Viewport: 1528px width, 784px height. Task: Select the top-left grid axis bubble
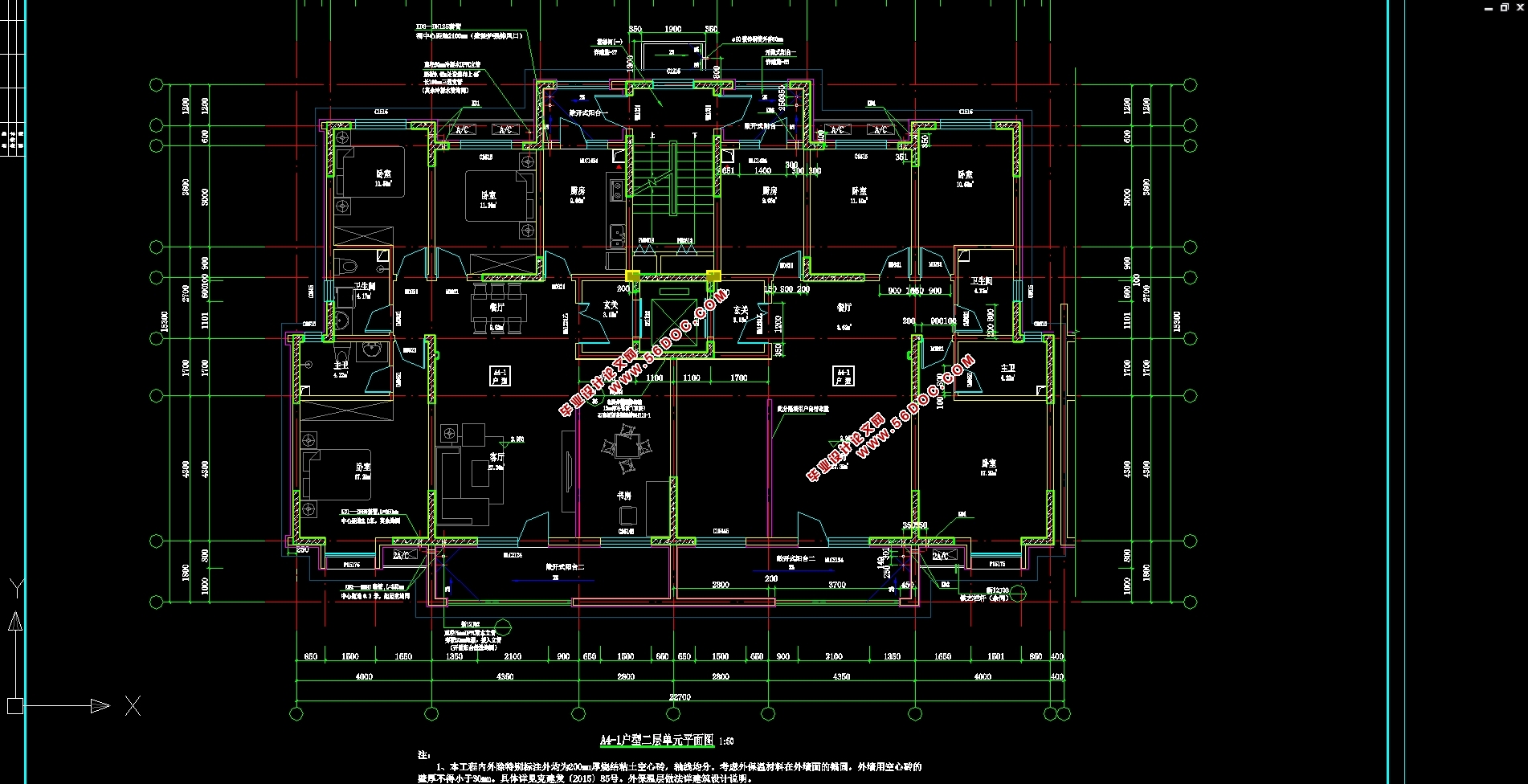click(157, 84)
